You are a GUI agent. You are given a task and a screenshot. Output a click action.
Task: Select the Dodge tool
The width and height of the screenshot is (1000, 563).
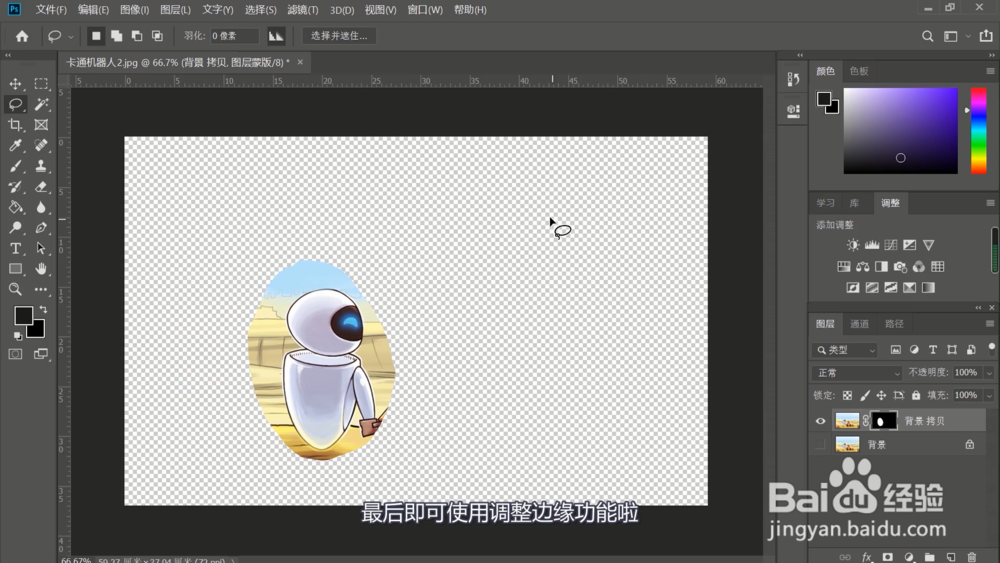15,228
